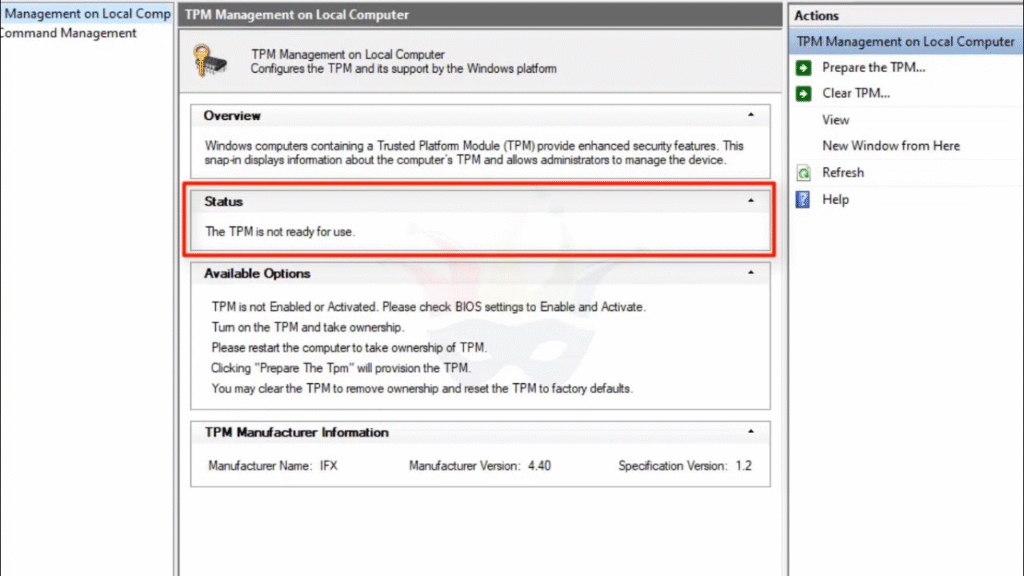Click the blue Help question mark icon
The height and width of the screenshot is (576, 1024).
(x=803, y=199)
